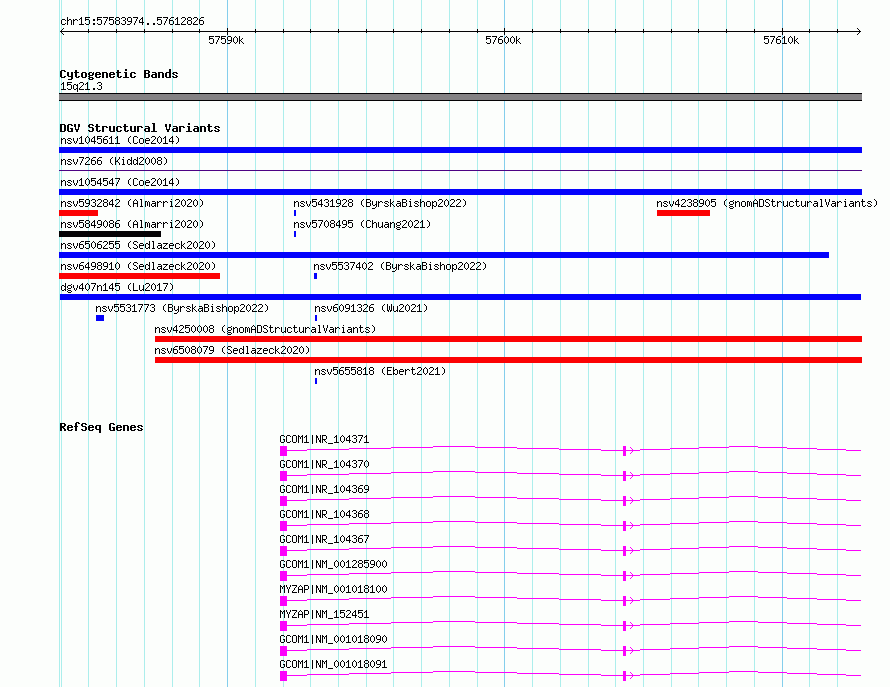Click the GCOM1|NM_001018090 transcript label

tap(333, 639)
